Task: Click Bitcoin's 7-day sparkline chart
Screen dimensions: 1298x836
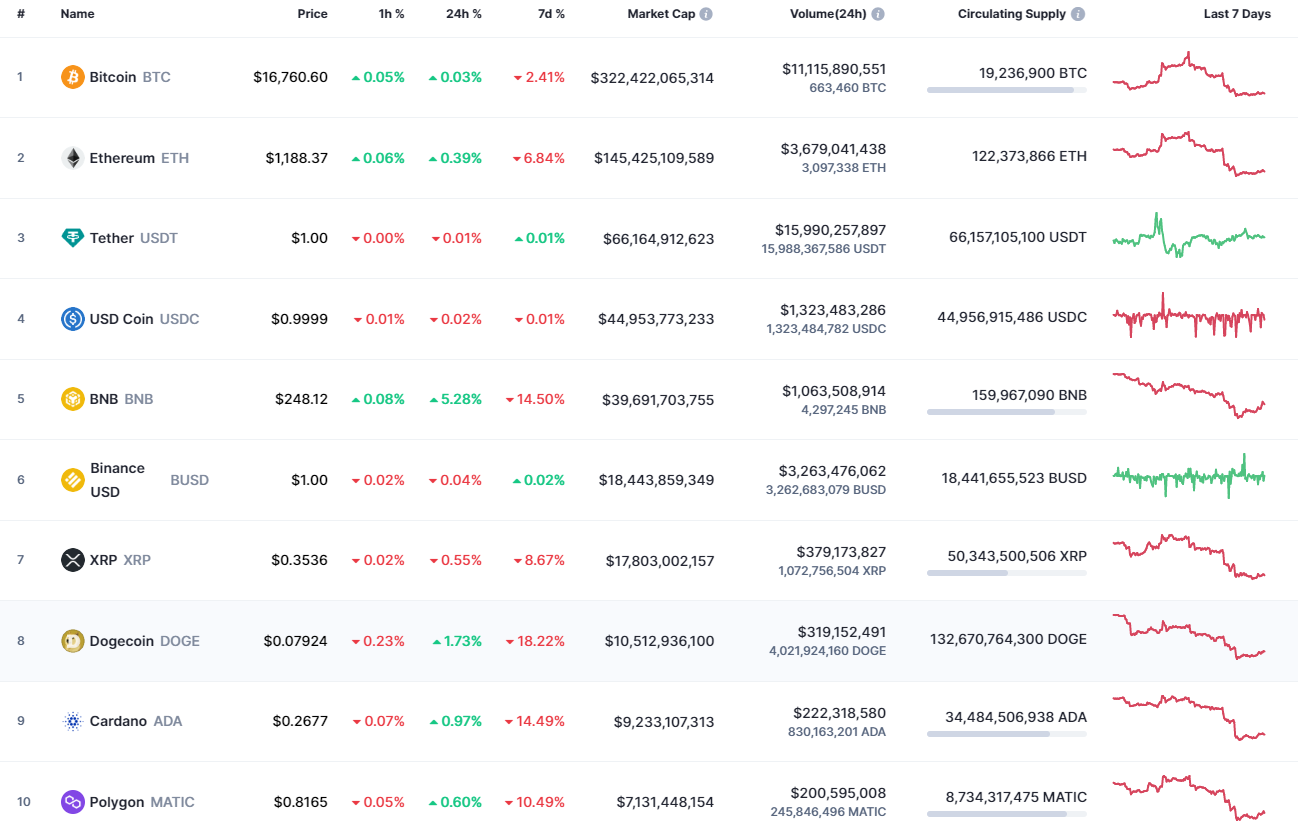Action: coord(1188,76)
